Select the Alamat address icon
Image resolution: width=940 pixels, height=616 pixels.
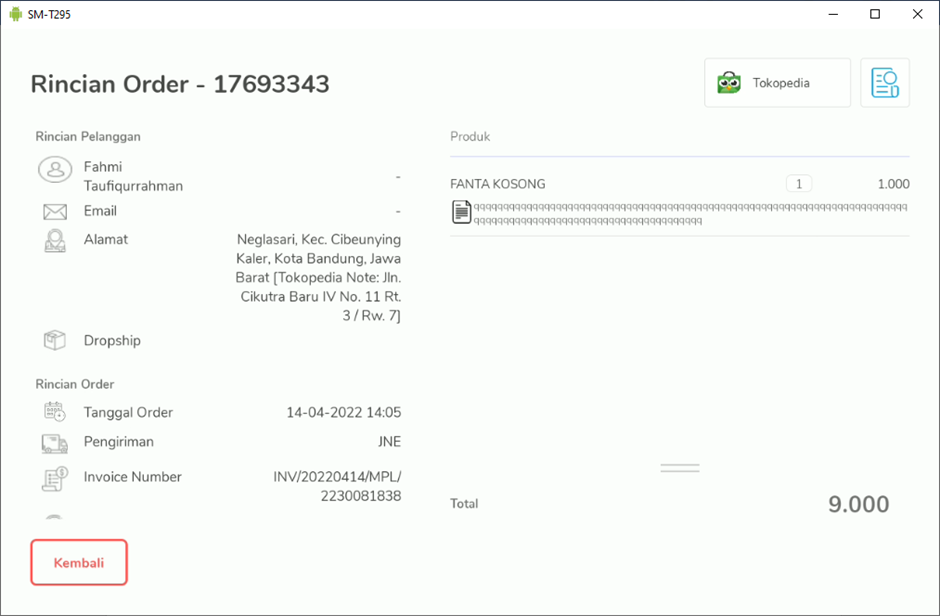(55, 241)
